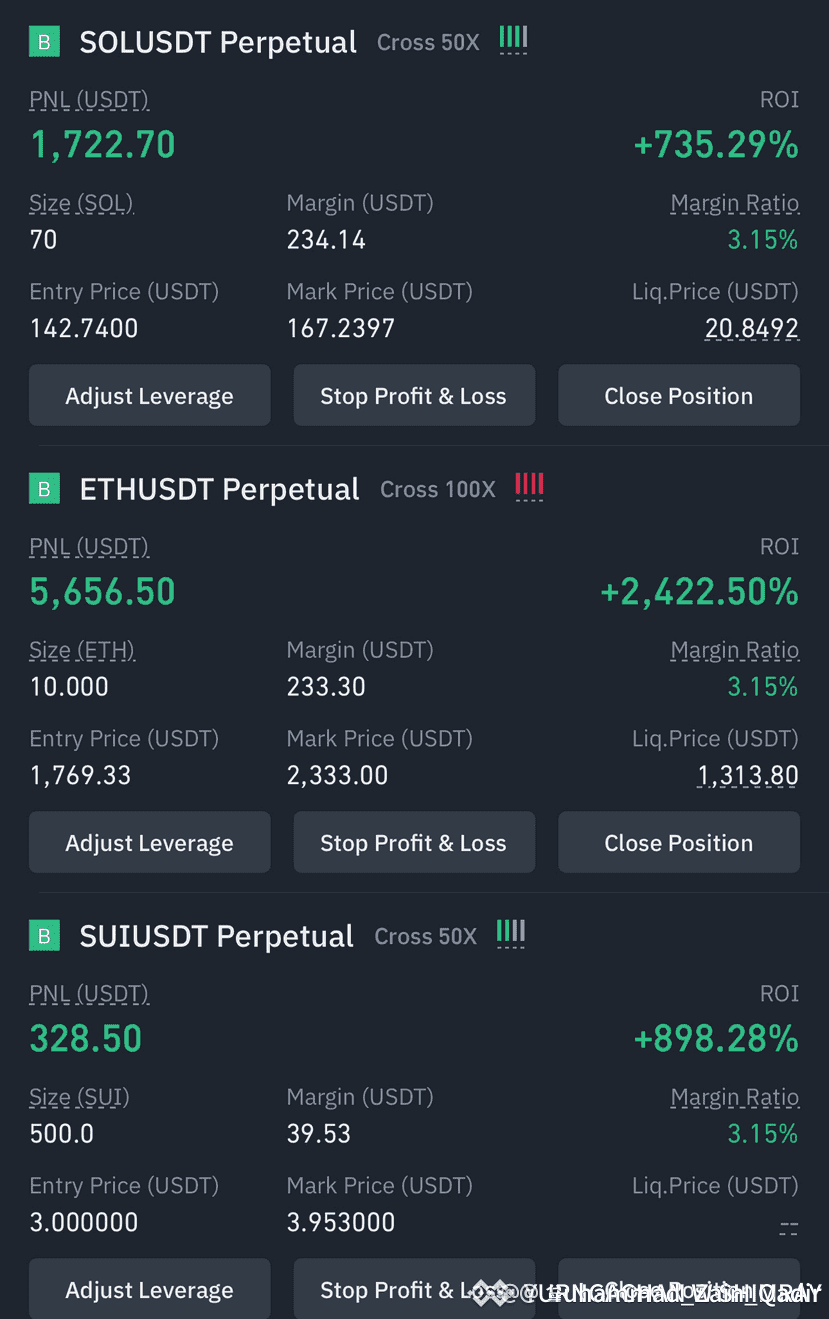Tap the green B badge beside ETHUSDT
The height and width of the screenshot is (1319, 829).
[43, 489]
